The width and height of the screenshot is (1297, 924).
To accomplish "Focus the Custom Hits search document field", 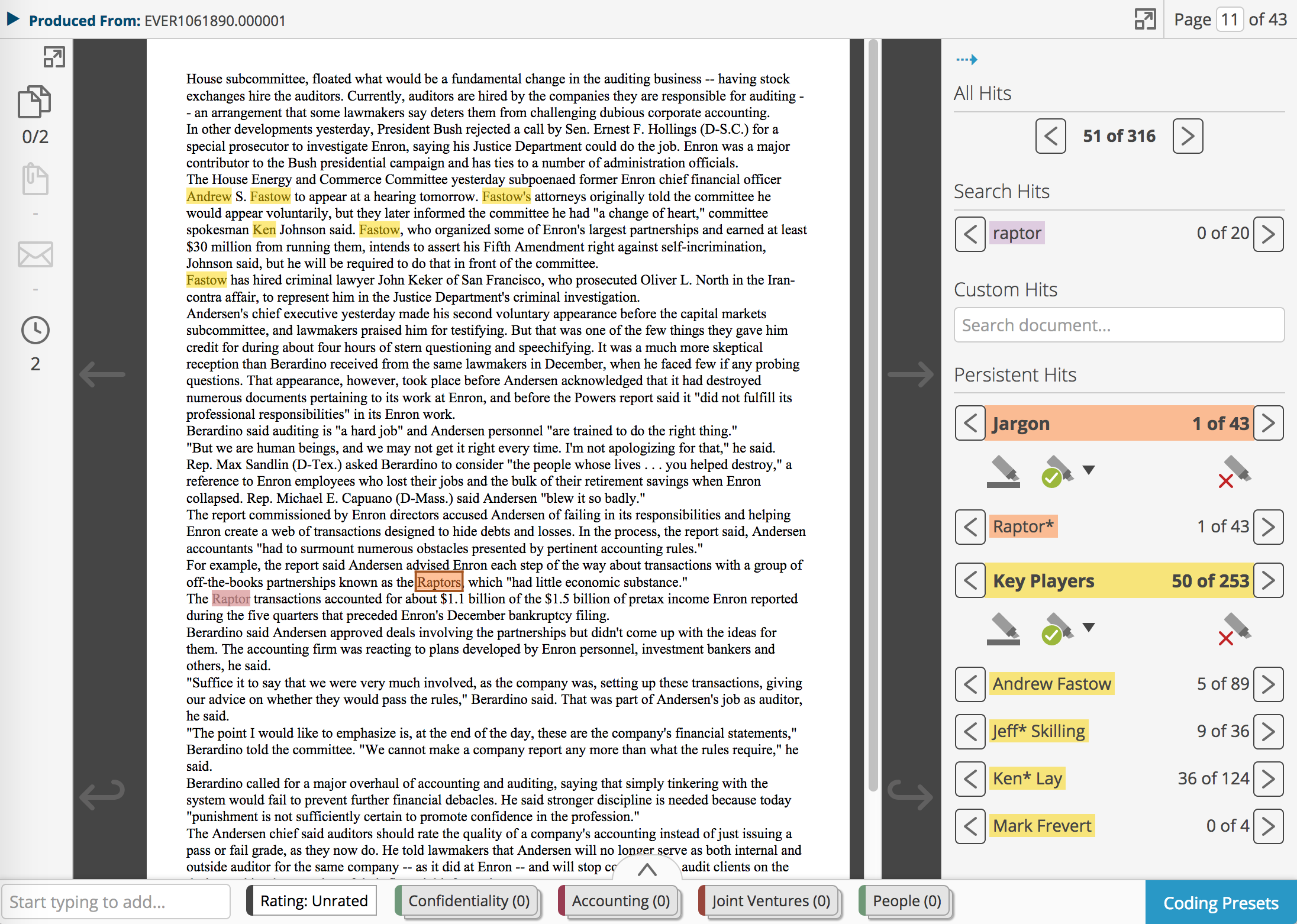I will click(1119, 325).
